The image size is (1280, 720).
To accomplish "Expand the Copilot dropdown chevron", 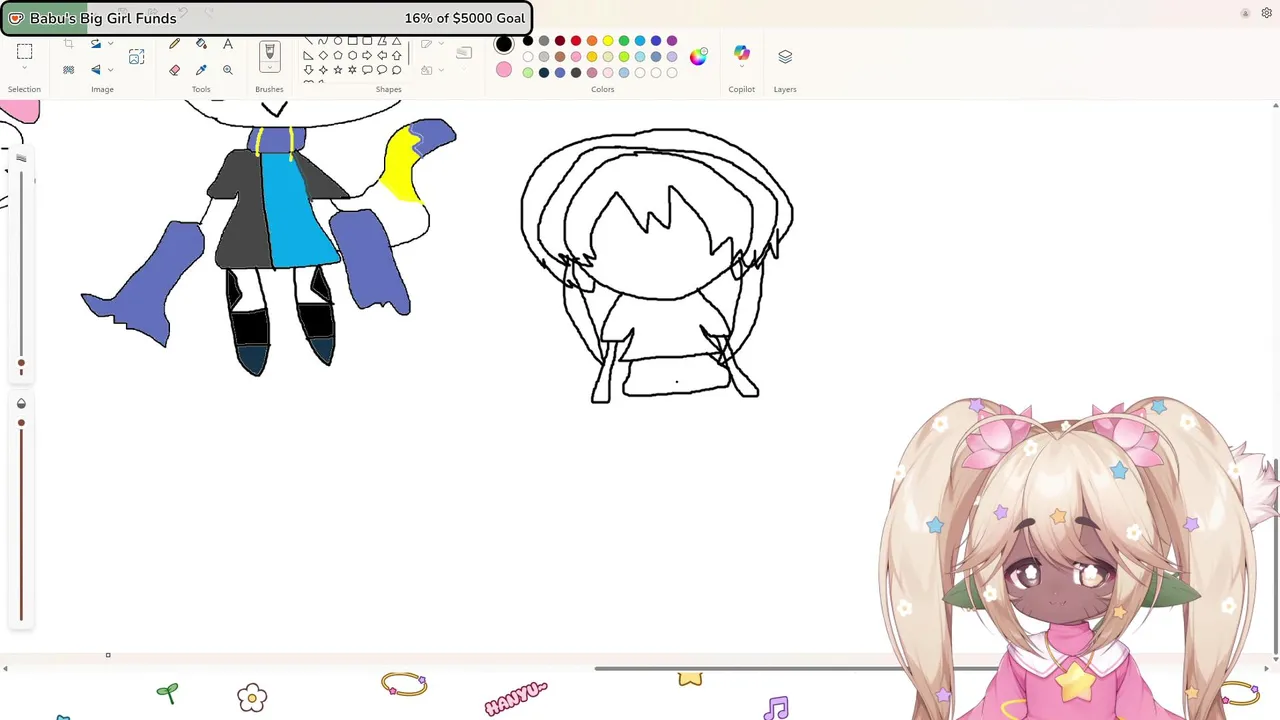I will point(742,66).
